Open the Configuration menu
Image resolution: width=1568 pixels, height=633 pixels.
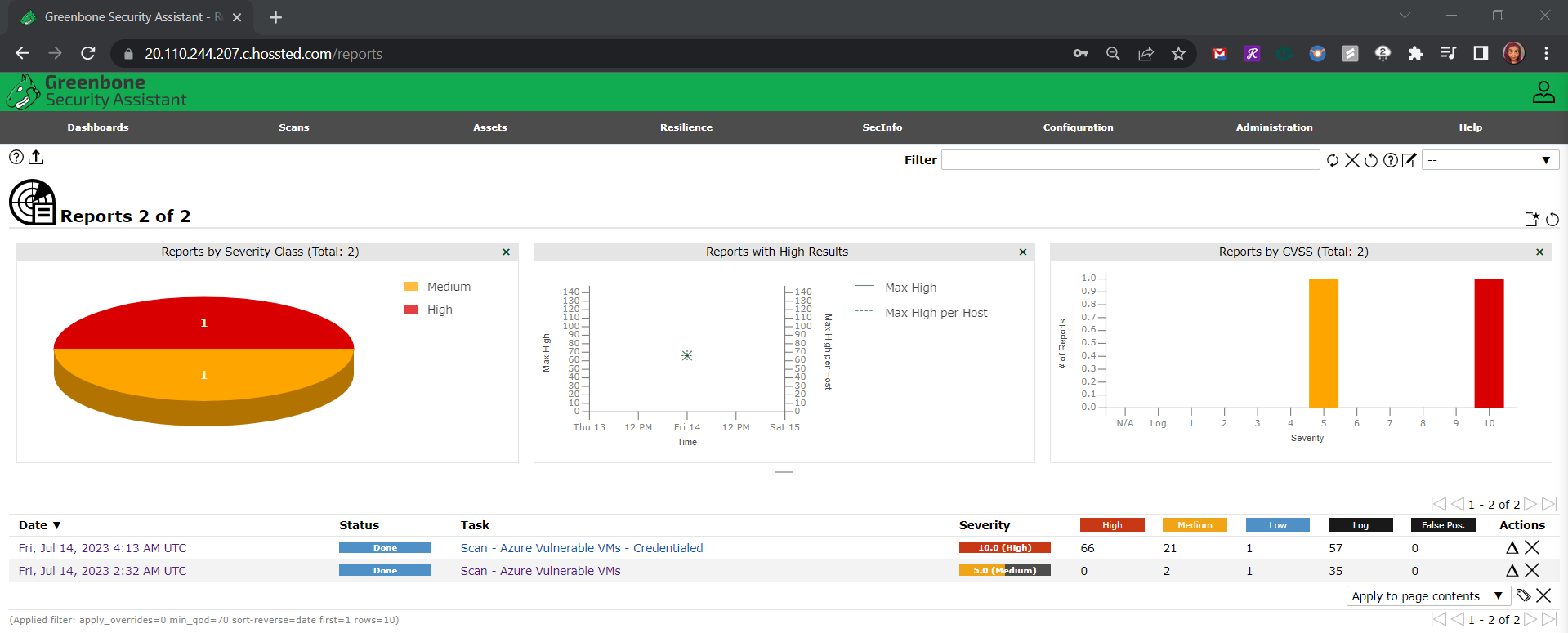1078,127
